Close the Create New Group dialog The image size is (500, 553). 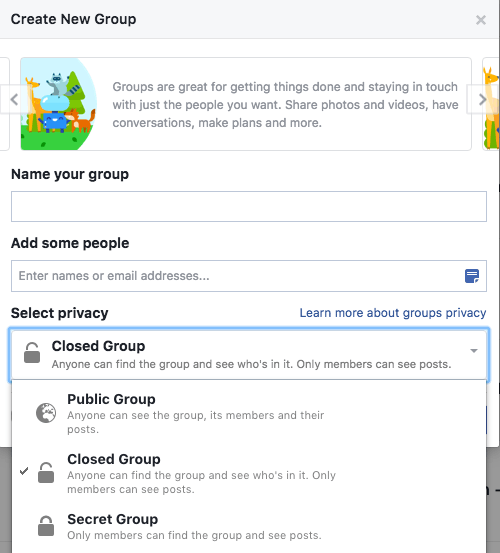click(481, 20)
